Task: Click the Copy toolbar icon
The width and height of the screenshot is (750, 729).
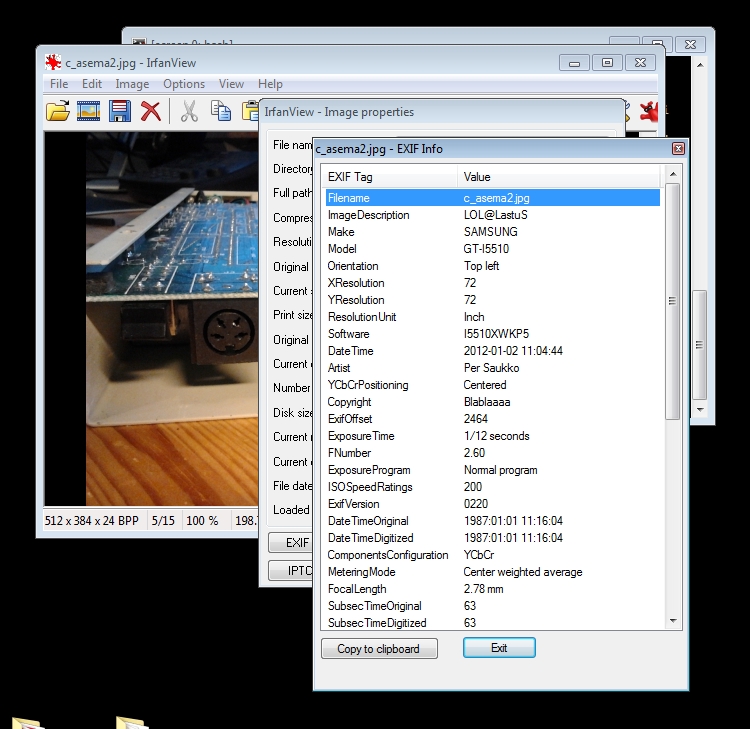Action: 220,111
